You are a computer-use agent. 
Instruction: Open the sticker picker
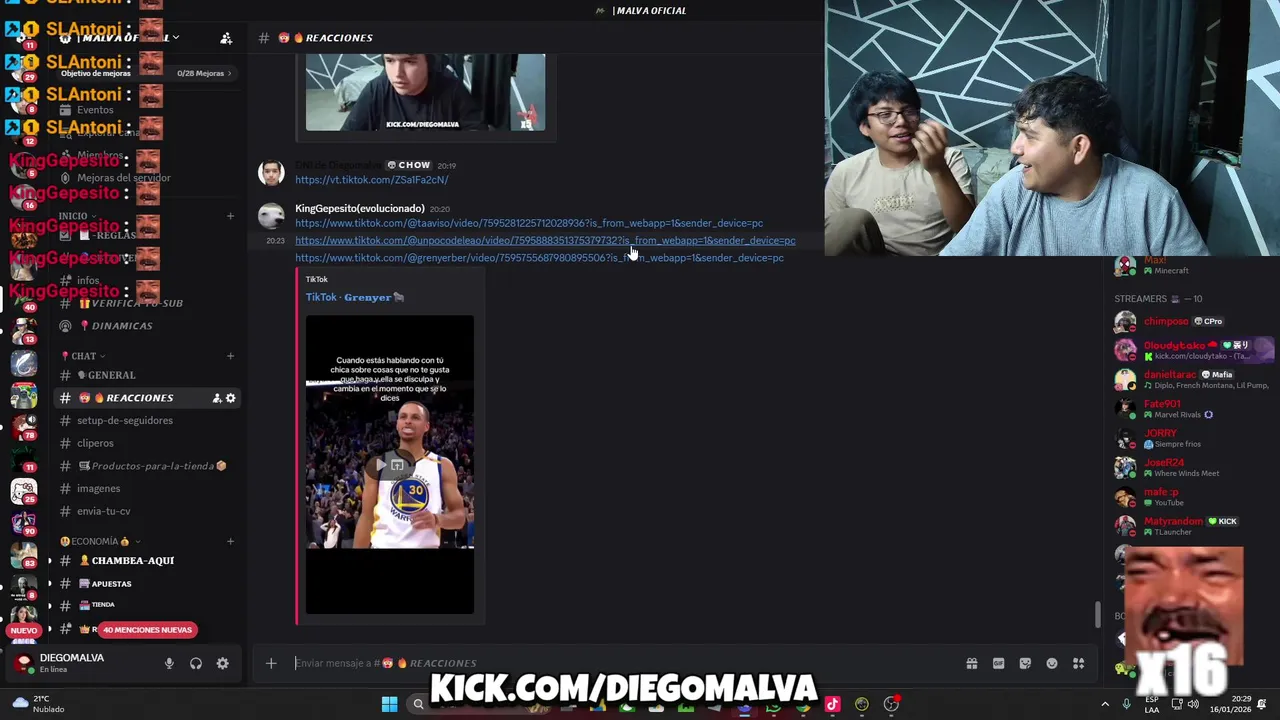coord(1025,663)
